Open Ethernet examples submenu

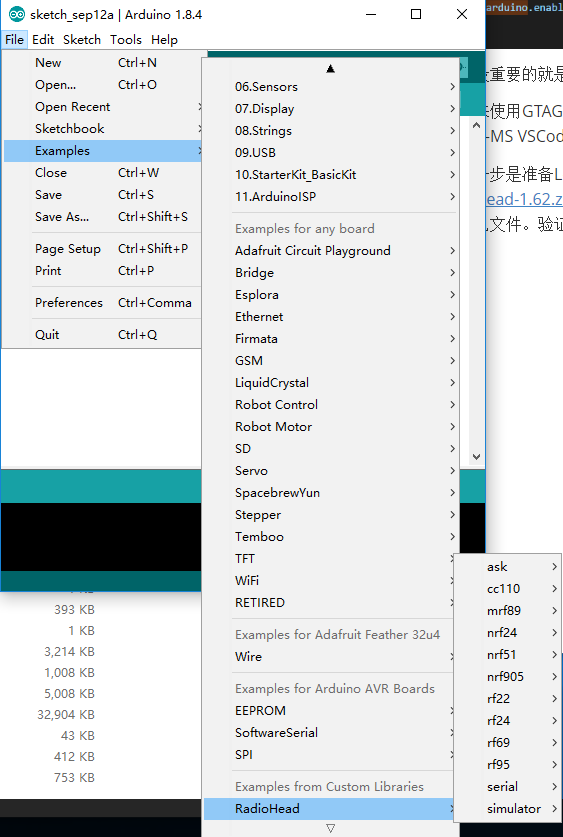coord(330,316)
